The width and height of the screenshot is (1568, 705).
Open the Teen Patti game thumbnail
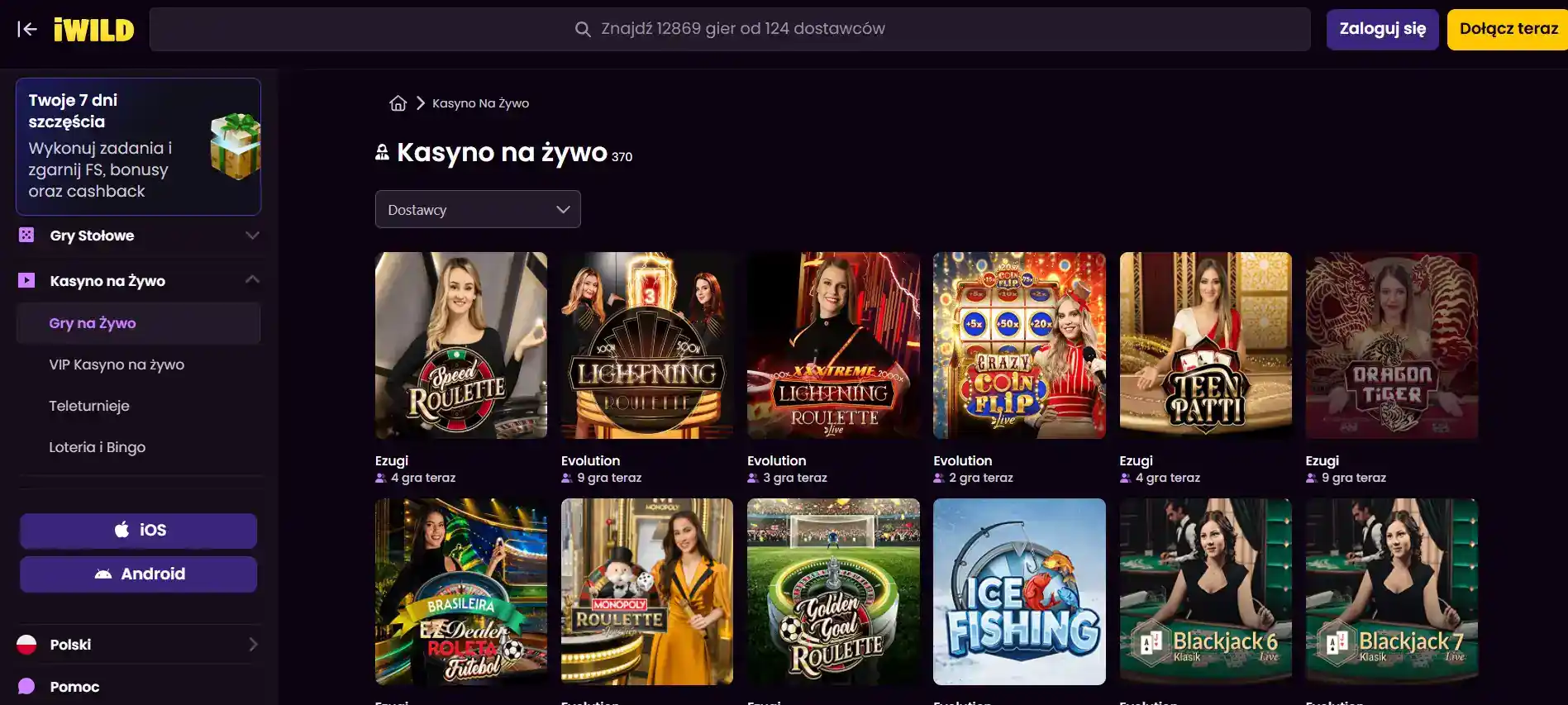coord(1206,345)
